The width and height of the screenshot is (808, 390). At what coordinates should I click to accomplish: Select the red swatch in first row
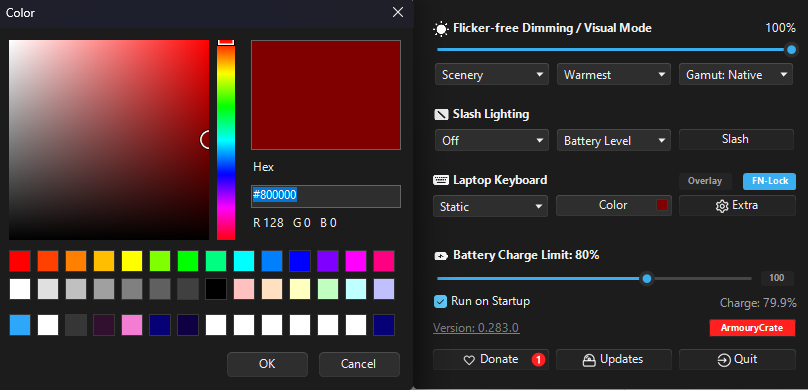(x=20, y=261)
